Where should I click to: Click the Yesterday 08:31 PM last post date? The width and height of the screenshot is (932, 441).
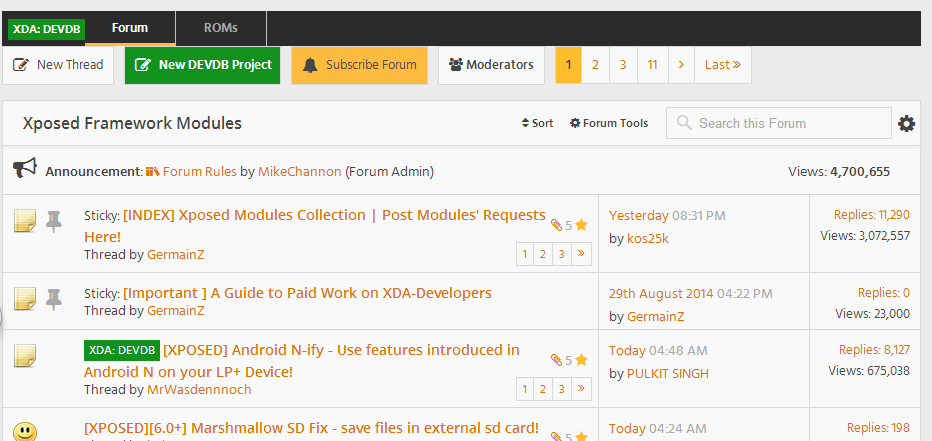[x=667, y=215]
